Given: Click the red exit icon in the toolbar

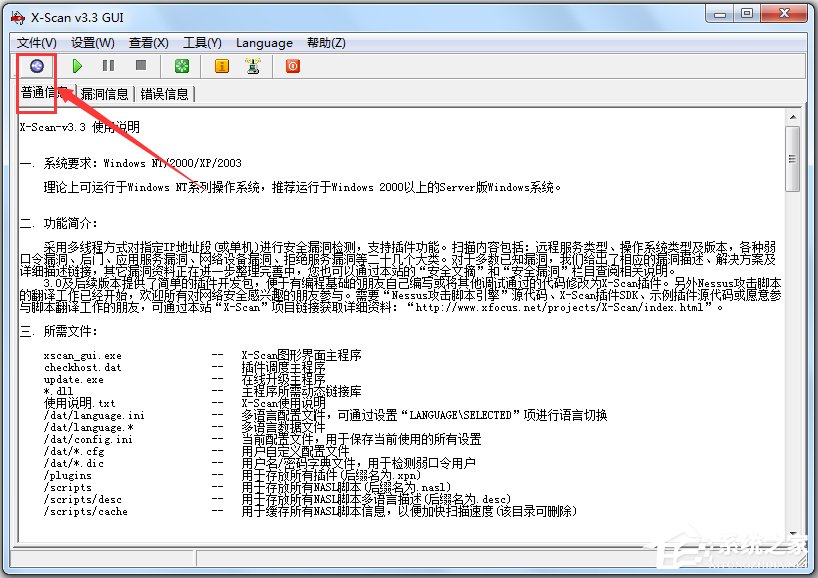Looking at the screenshot, I should click(293, 66).
